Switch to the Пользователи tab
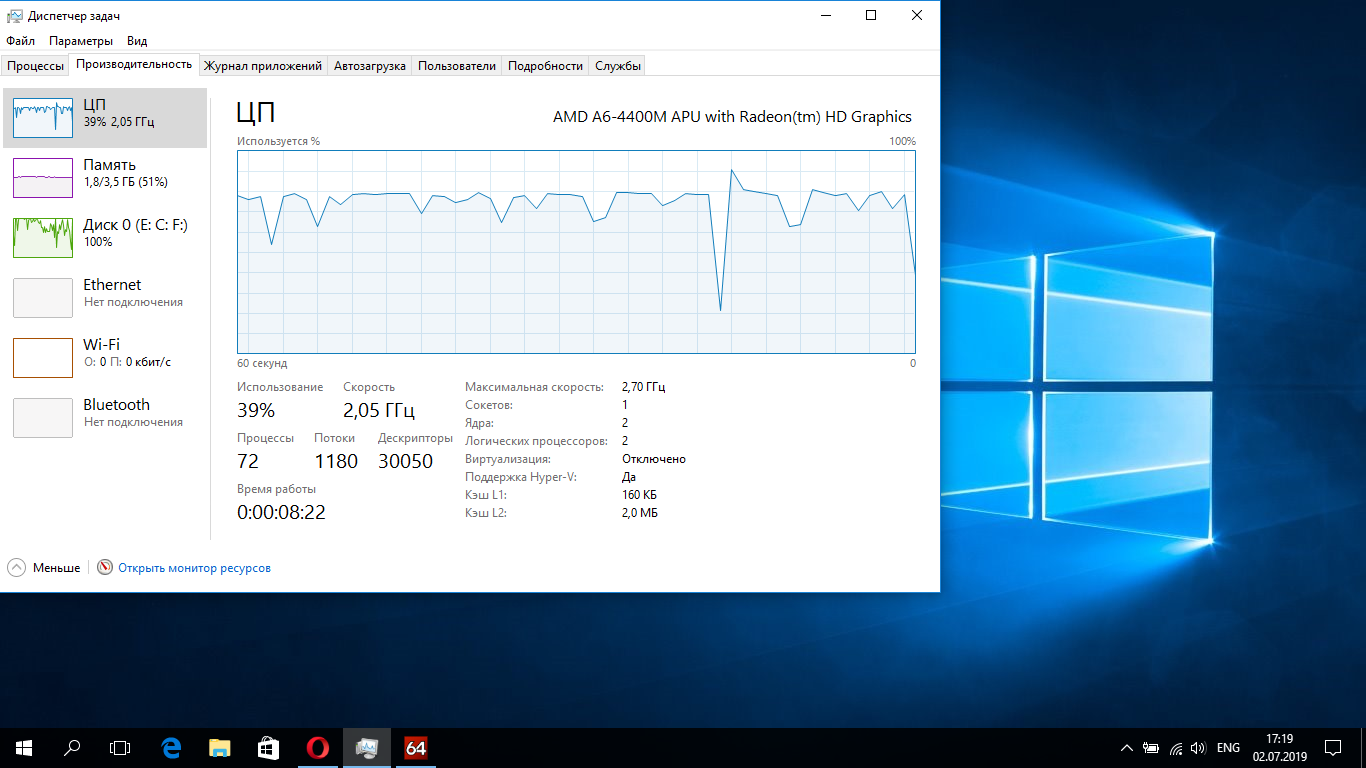The image size is (1366, 768). coord(457,66)
